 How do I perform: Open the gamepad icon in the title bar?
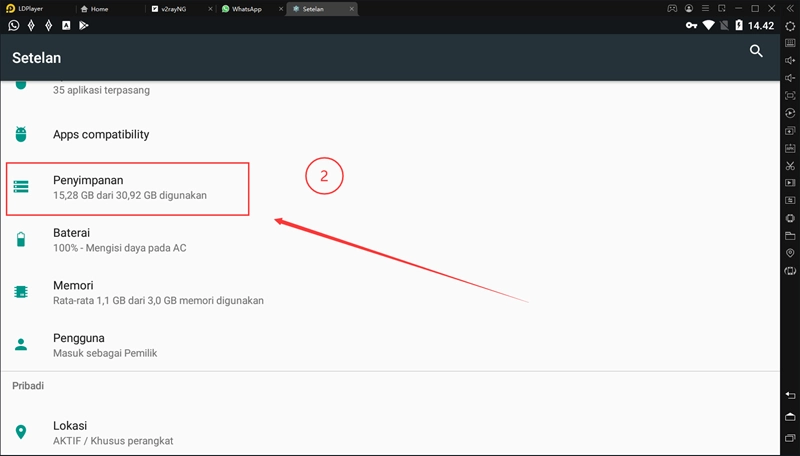[672, 9]
